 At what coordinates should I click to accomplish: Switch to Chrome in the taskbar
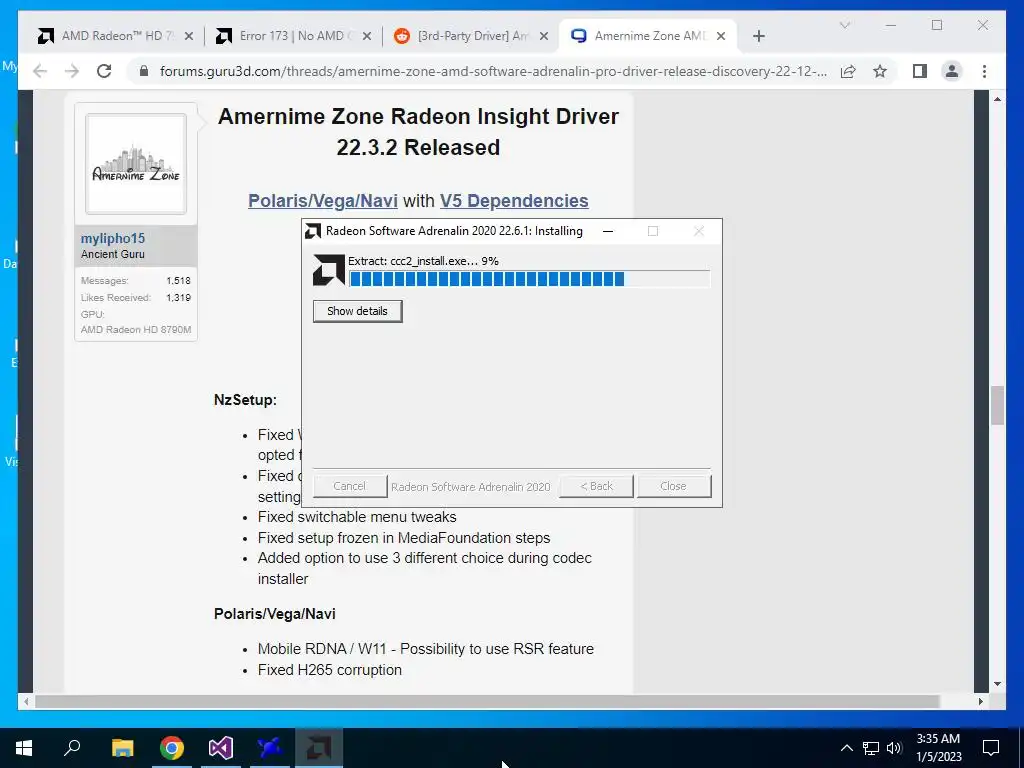172,748
